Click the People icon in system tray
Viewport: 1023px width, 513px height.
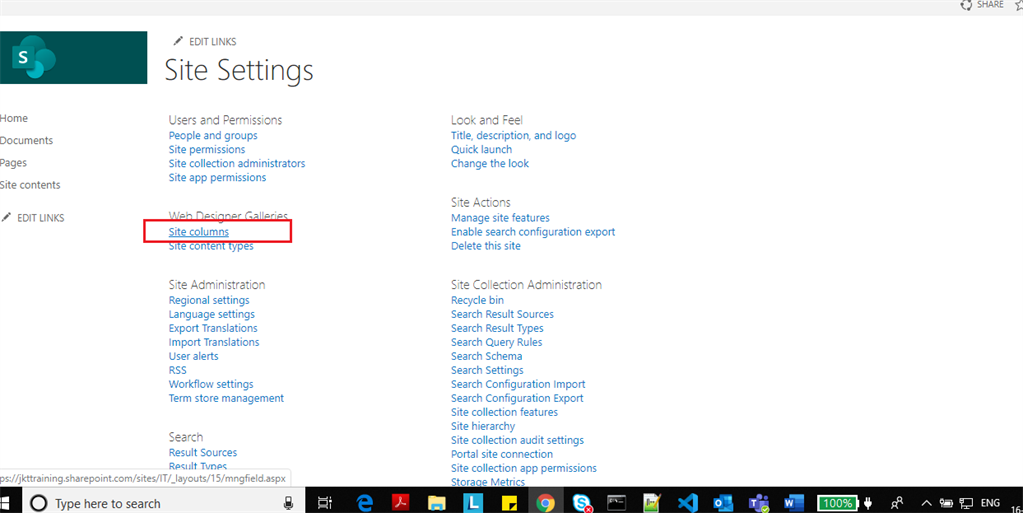pos(897,503)
